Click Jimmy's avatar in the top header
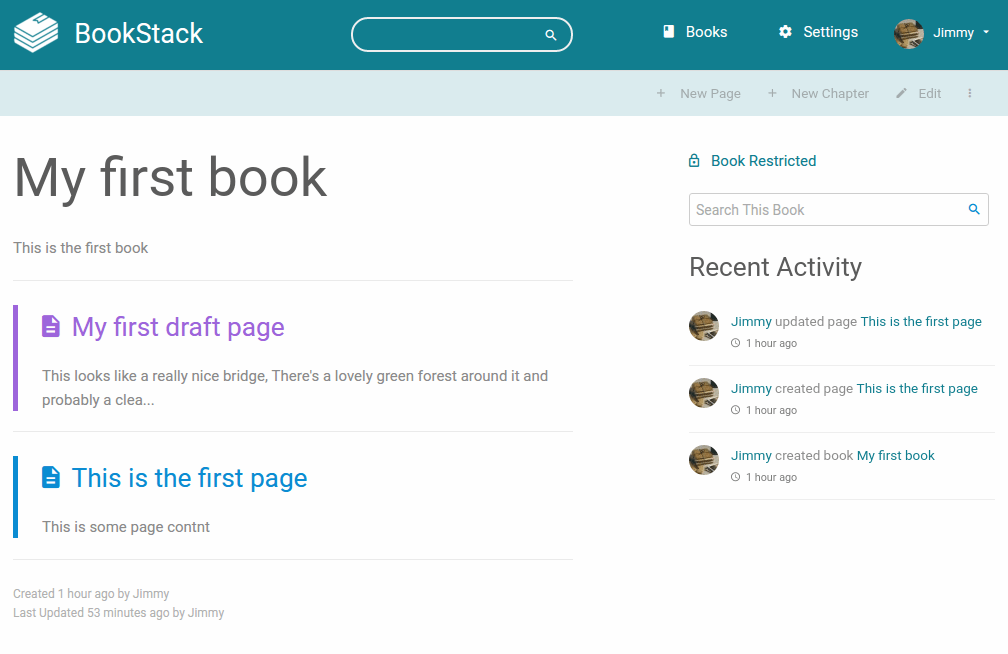The width and height of the screenshot is (1008, 654). click(909, 34)
